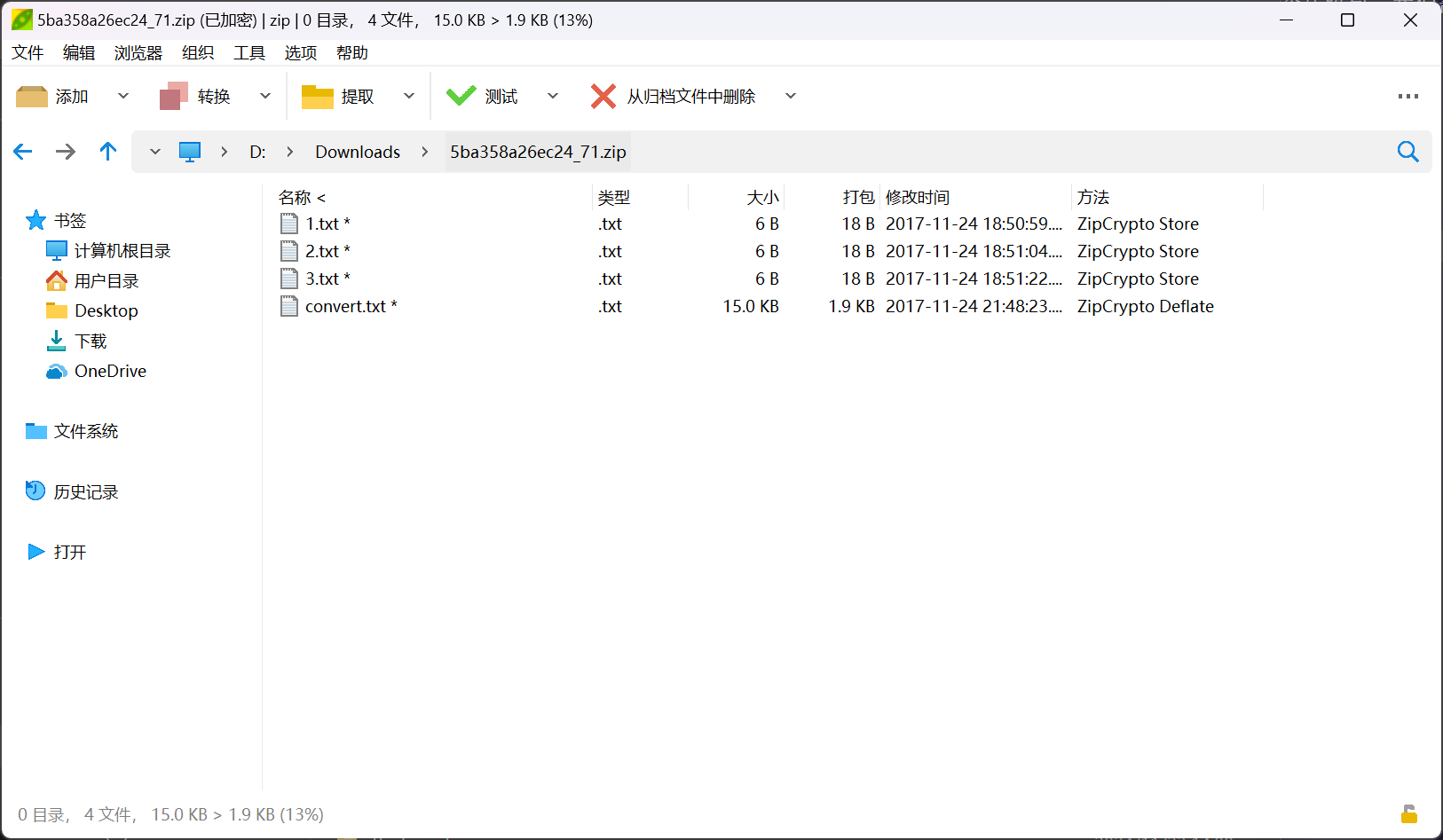Click the 添加 (Add) button label

coord(72,97)
